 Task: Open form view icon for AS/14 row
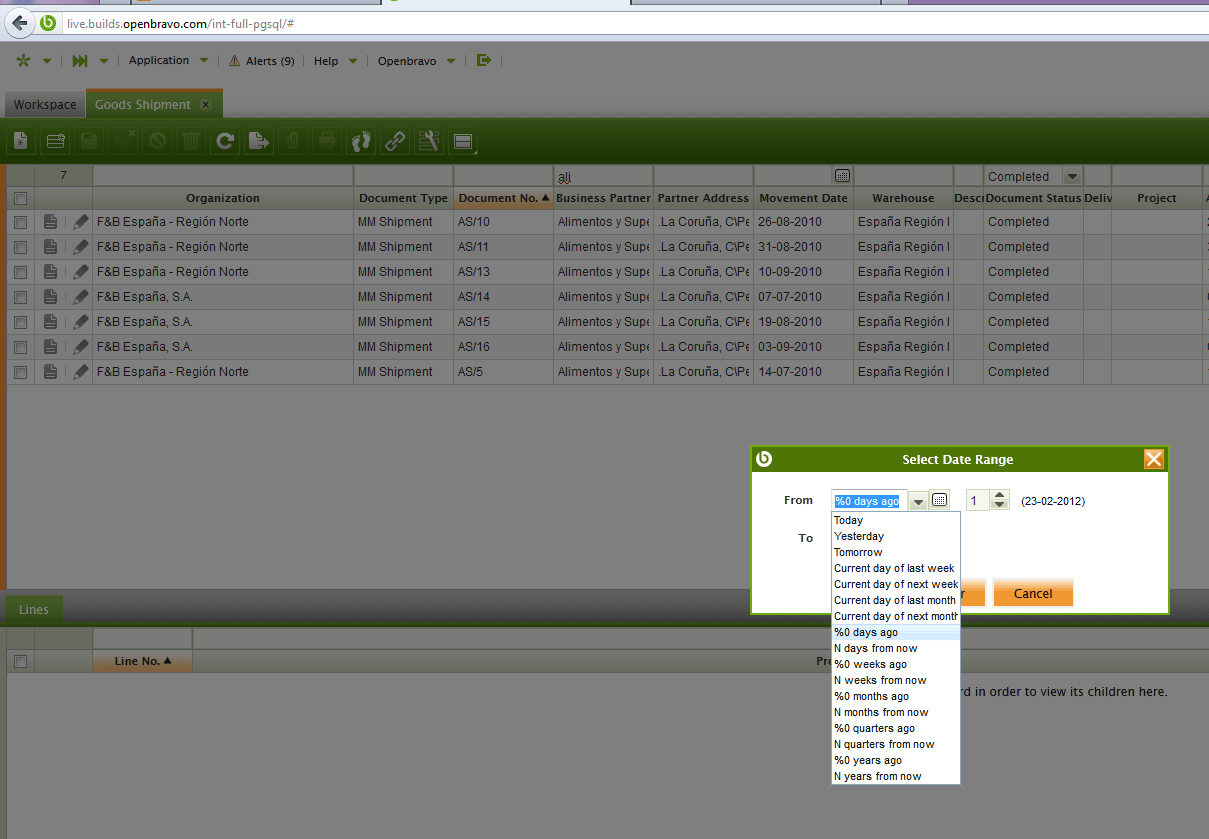pyautogui.click(x=51, y=297)
